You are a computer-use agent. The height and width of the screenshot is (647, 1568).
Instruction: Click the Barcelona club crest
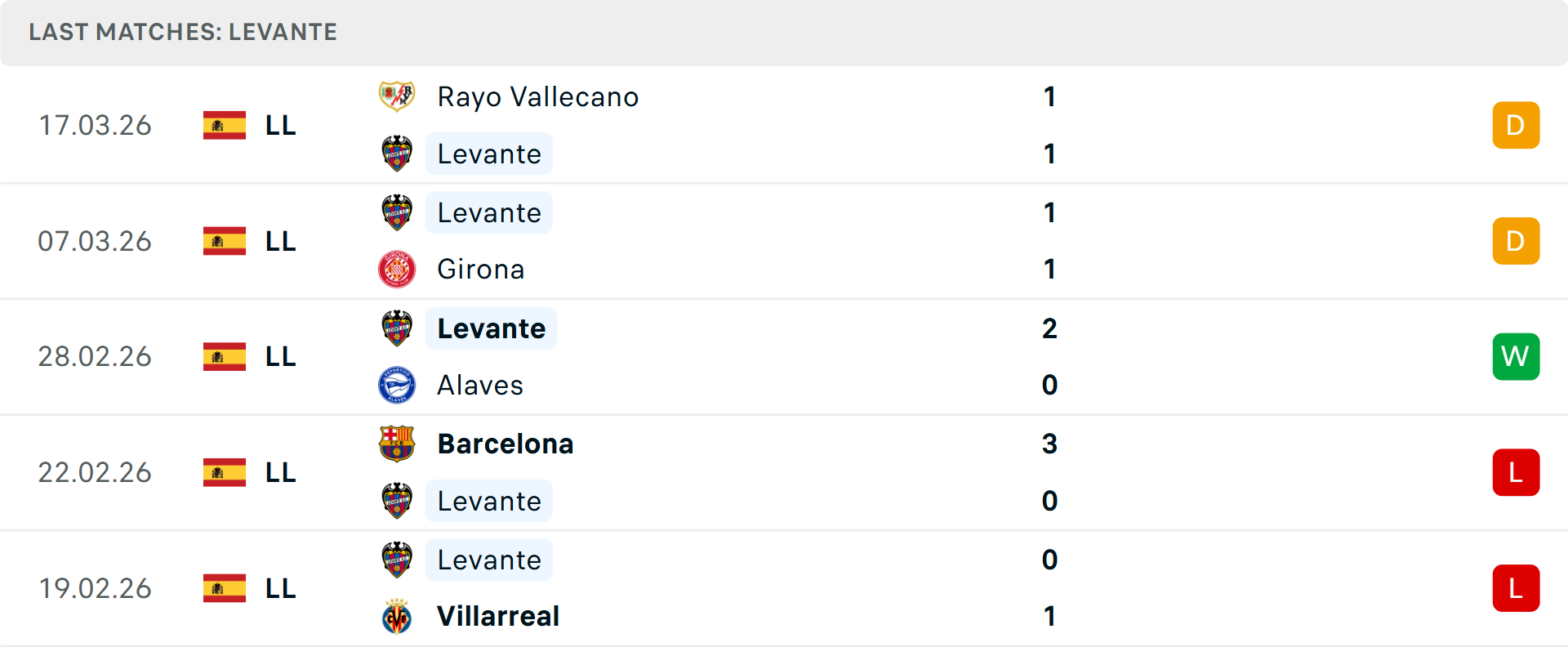click(397, 444)
